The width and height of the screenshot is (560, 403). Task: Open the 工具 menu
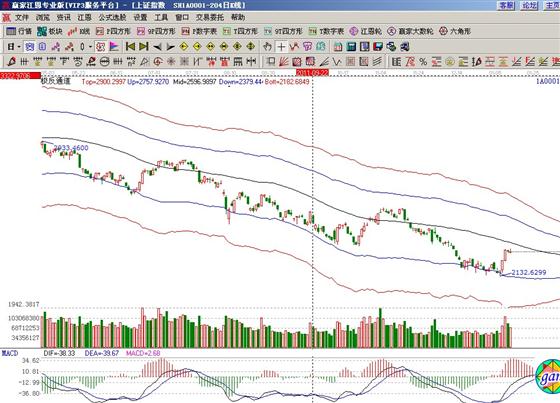(161, 17)
